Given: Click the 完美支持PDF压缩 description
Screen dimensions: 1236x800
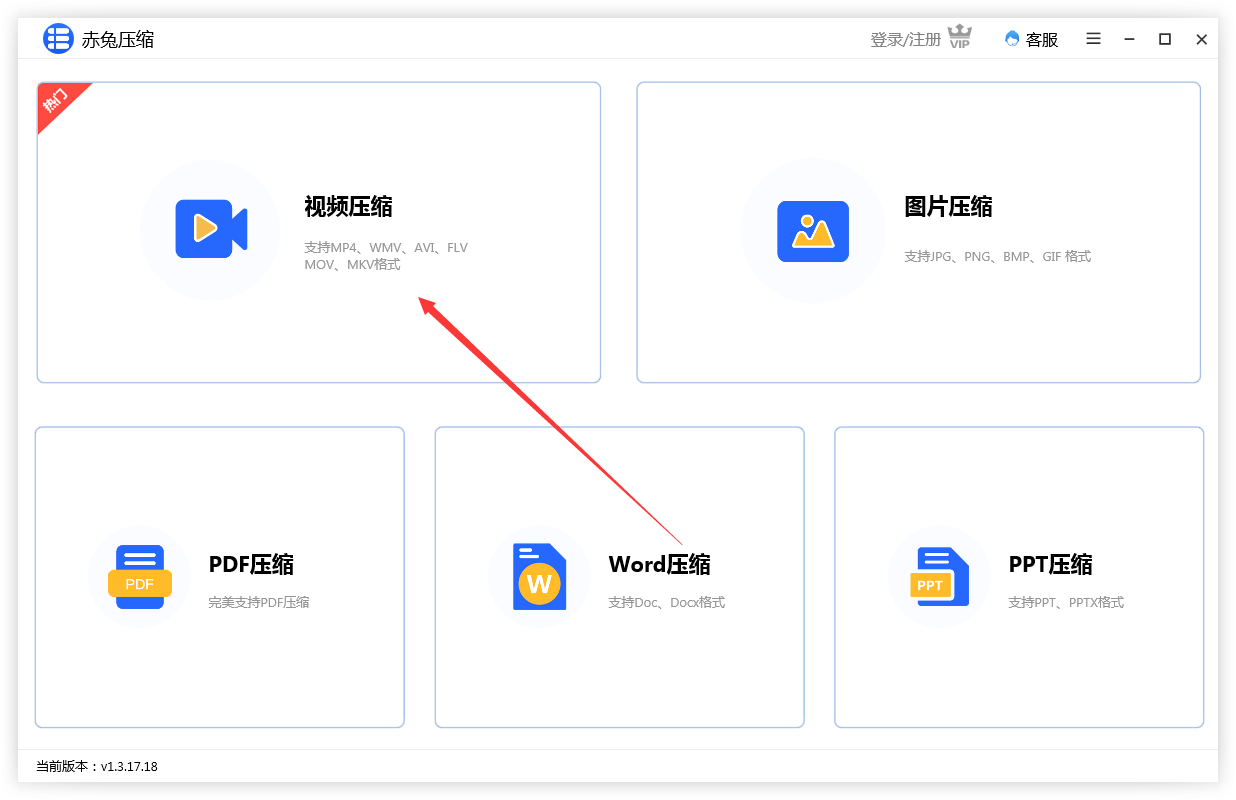Looking at the screenshot, I should pyautogui.click(x=258, y=603).
